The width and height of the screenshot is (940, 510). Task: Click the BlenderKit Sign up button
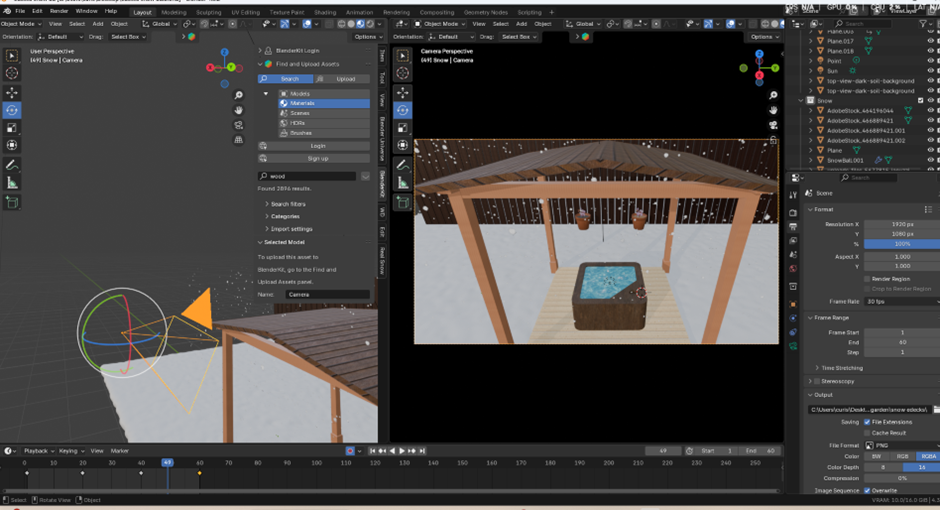click(318, 158)
